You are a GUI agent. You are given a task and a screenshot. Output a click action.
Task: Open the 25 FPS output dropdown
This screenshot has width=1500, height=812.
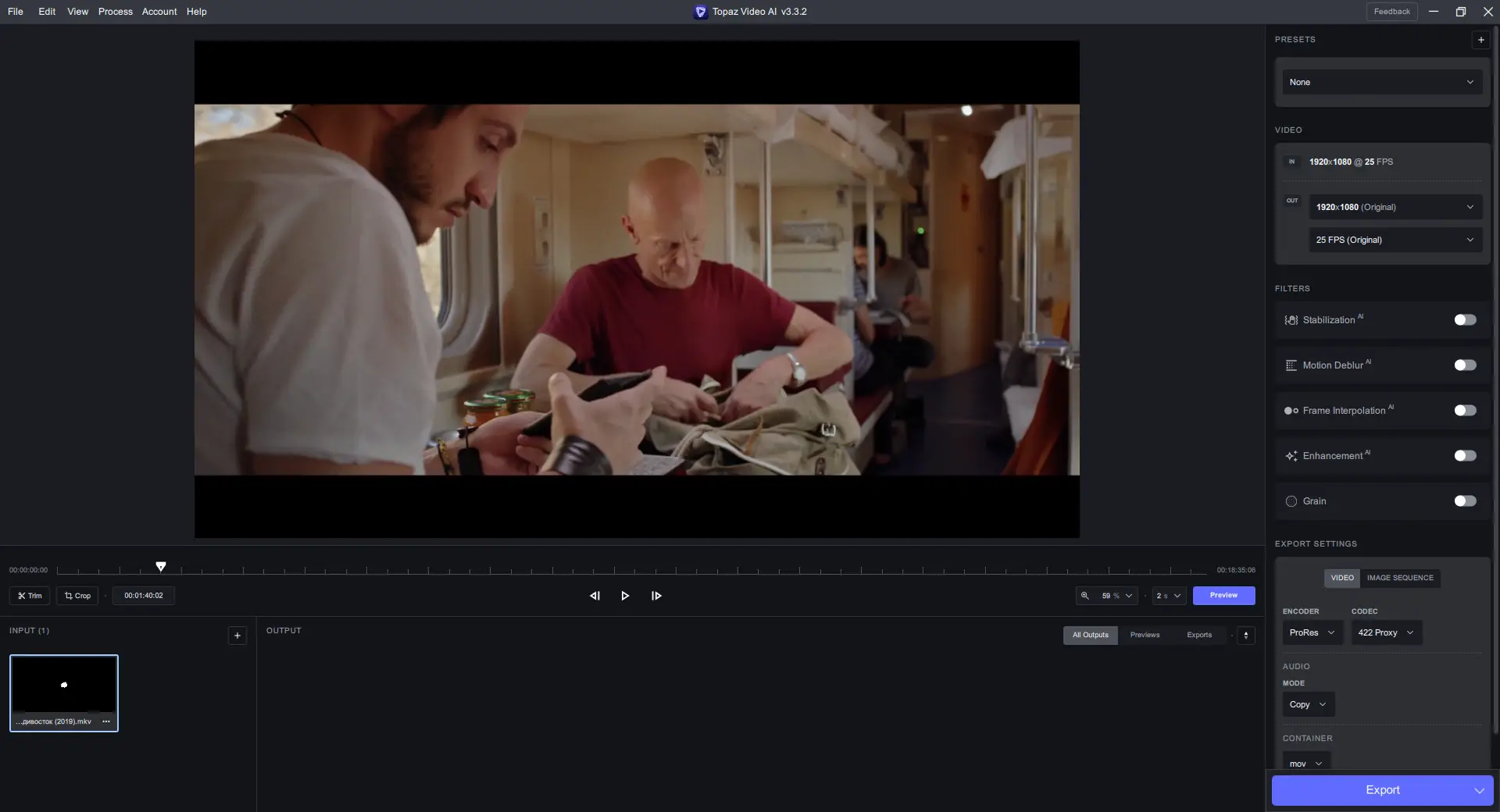[x=1395, y=240]
